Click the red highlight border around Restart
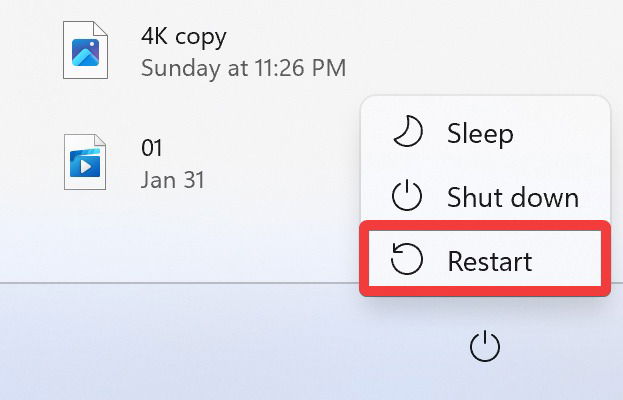This screenshot has height=400, width=623. (485, 226)
